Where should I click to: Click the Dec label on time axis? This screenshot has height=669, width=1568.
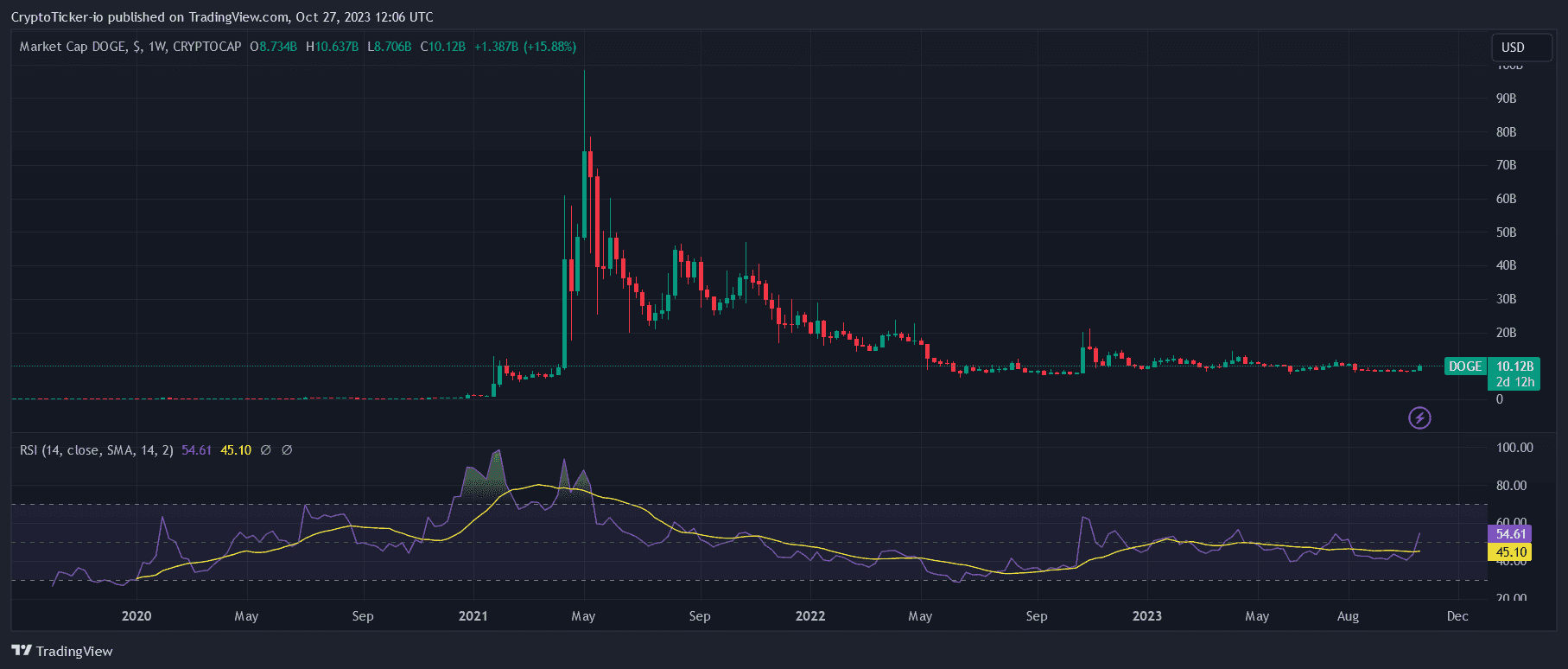1457,616
